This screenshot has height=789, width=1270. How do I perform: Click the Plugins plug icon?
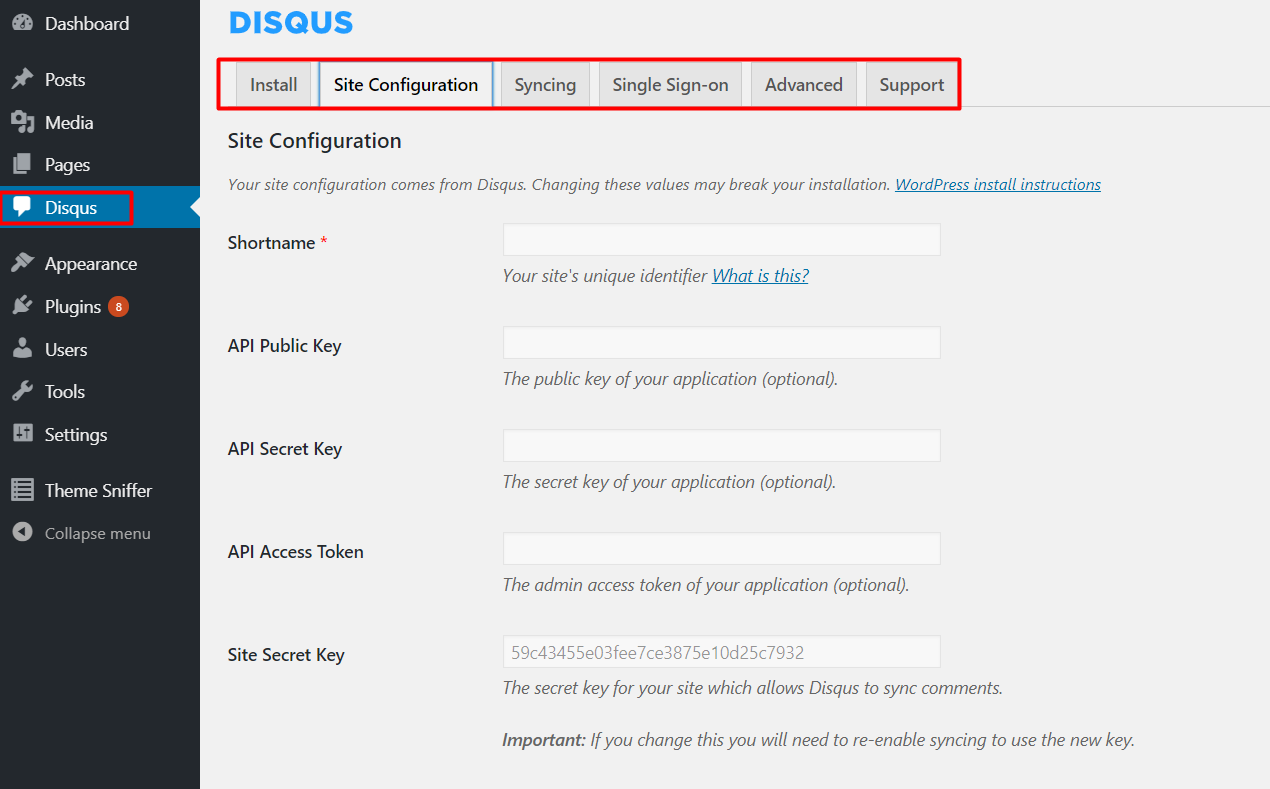pos(22,306)
